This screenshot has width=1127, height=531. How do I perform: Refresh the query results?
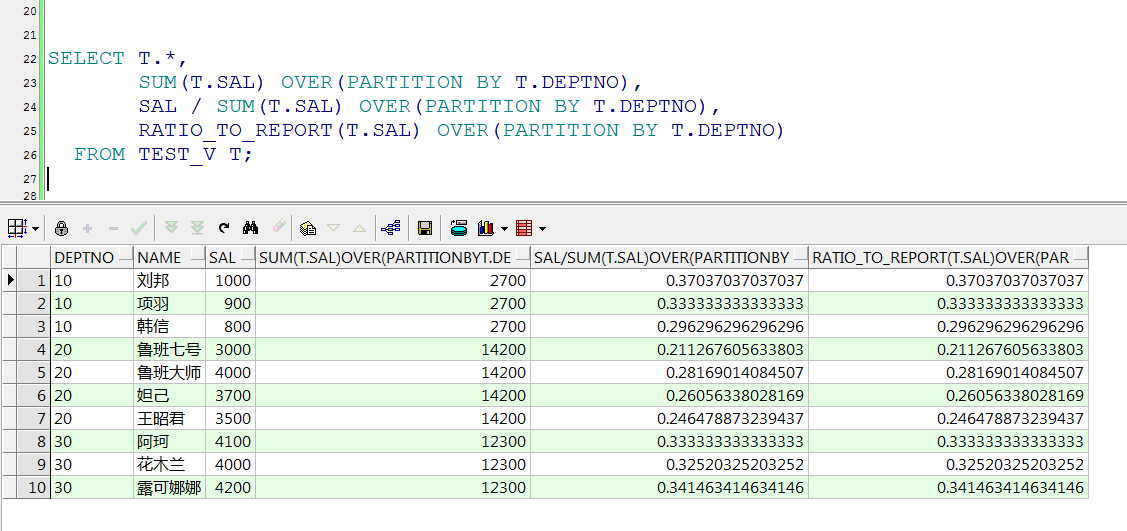[224, 228]
